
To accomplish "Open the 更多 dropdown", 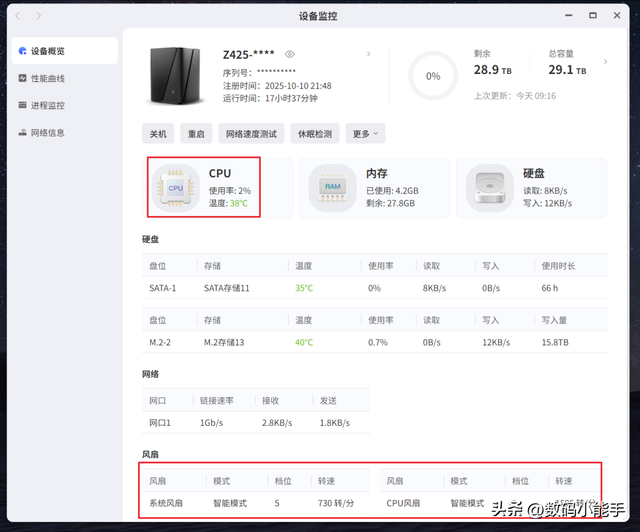I will (x=365, y=134).
